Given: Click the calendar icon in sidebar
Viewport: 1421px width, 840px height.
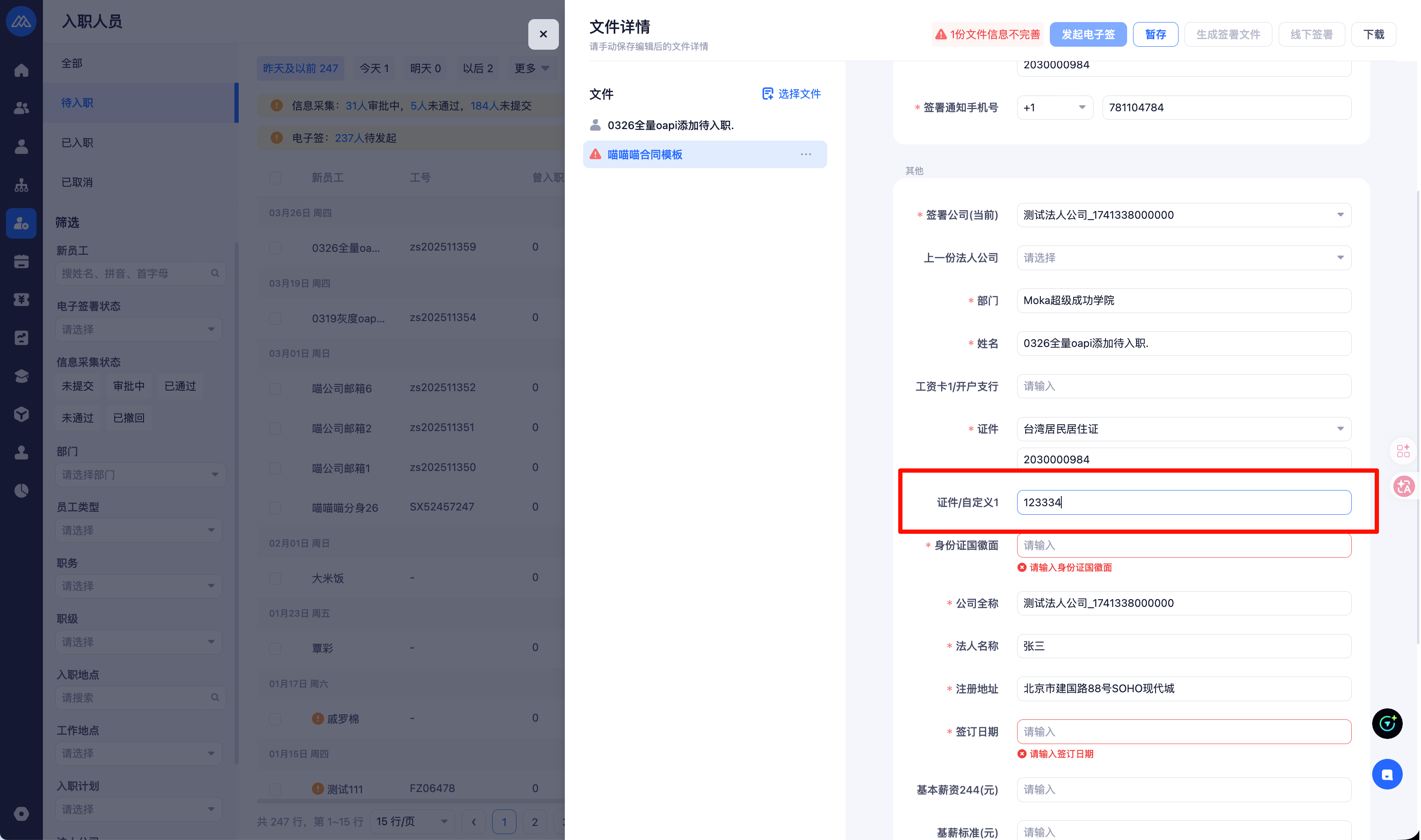Looking at the screenshot, I should pyautogui.click(x=21, y=262).
